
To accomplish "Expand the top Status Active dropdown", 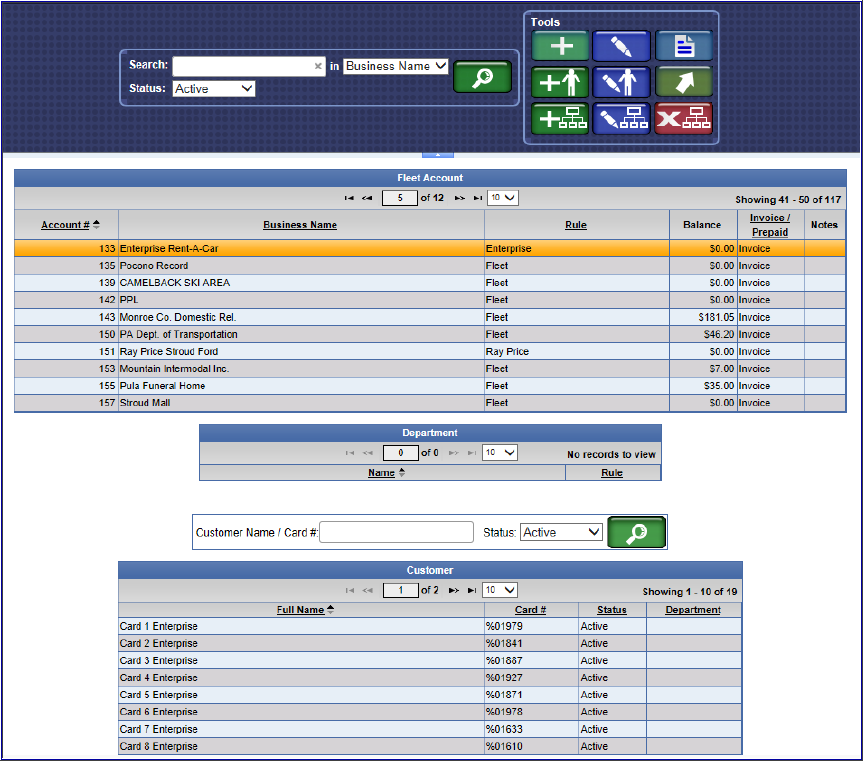I will click(214, 89).
